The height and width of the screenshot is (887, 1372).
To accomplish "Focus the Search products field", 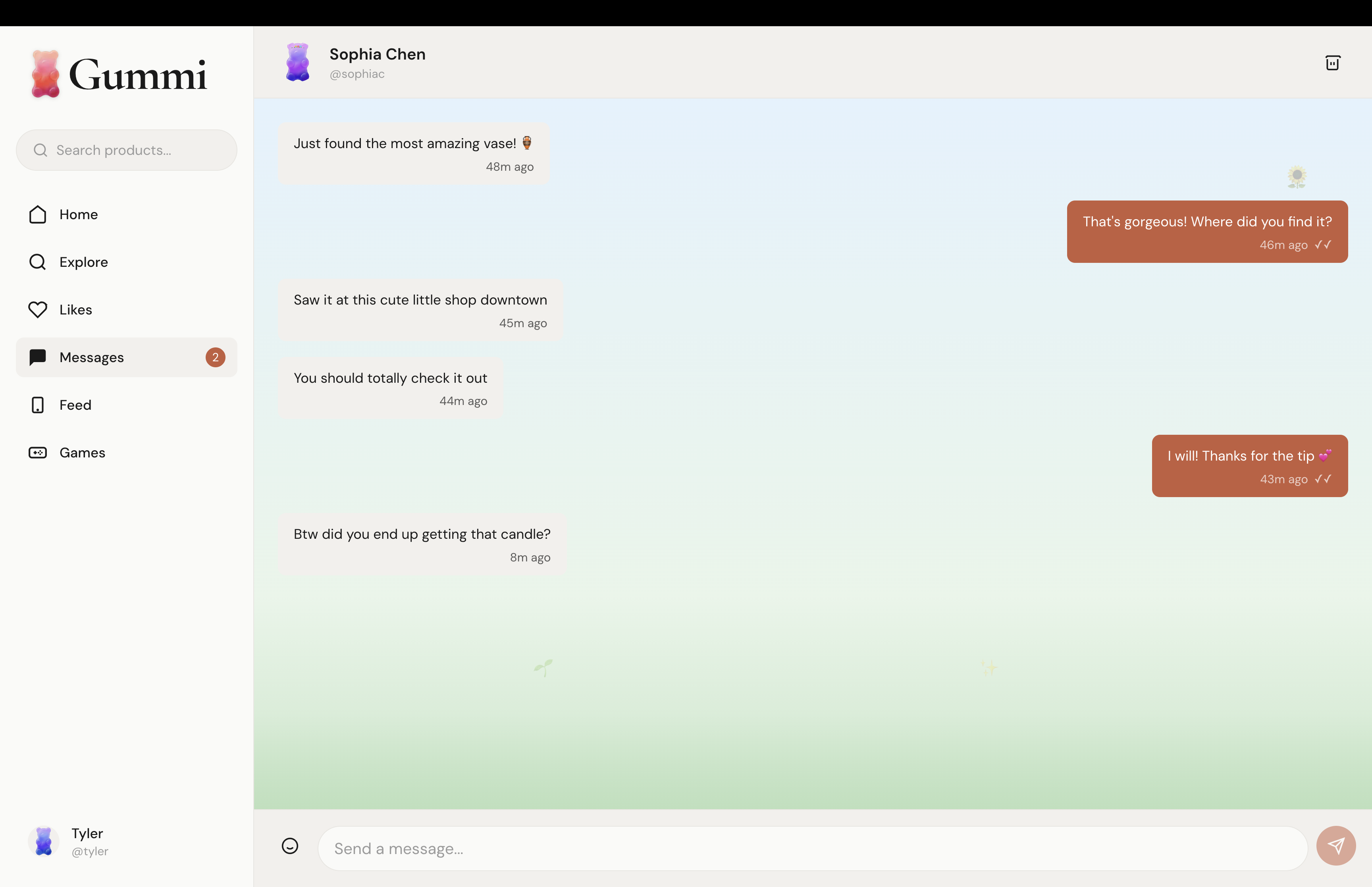I will coord(133,150).
